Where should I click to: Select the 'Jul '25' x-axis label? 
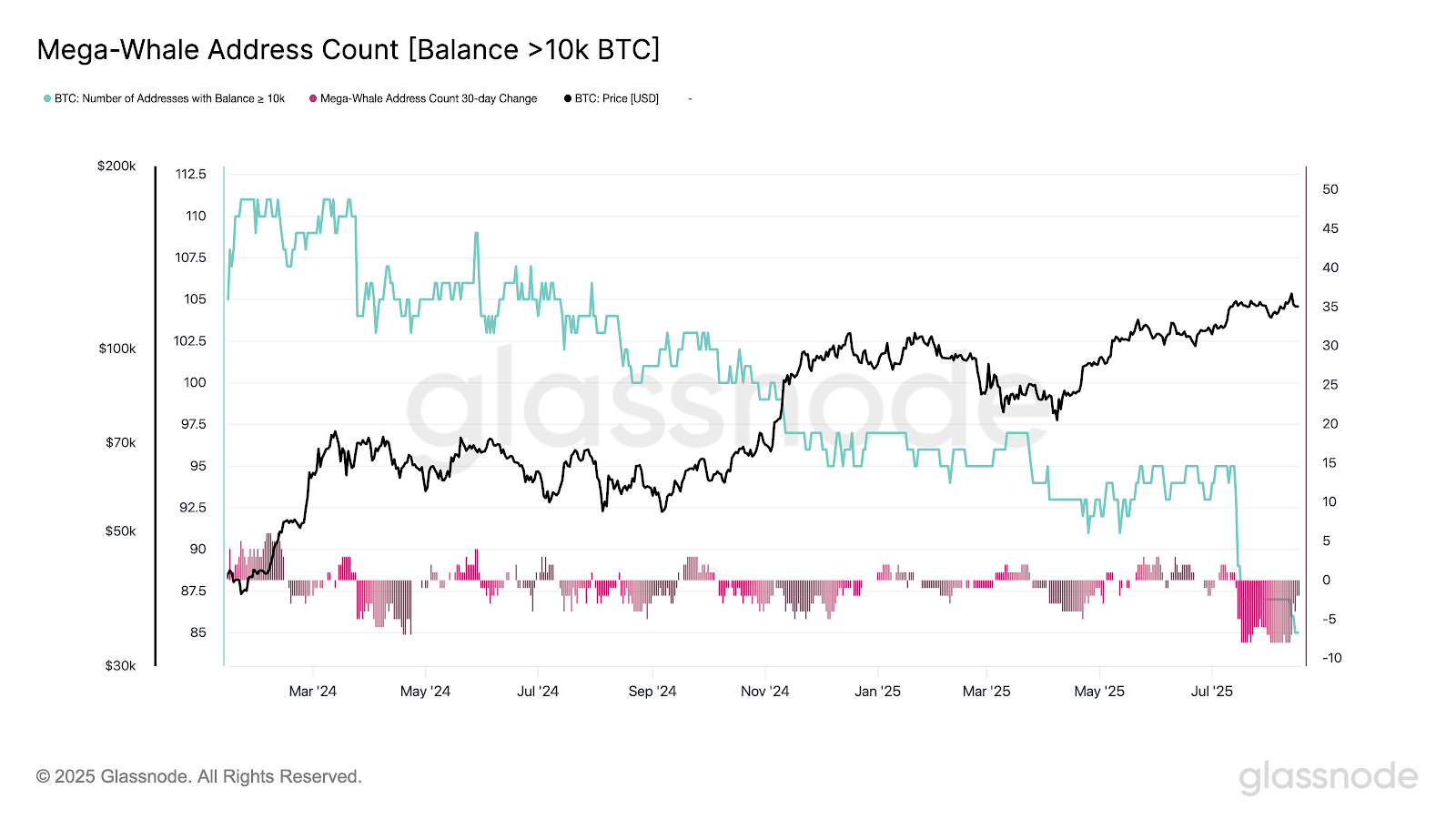coord(1211,692)
